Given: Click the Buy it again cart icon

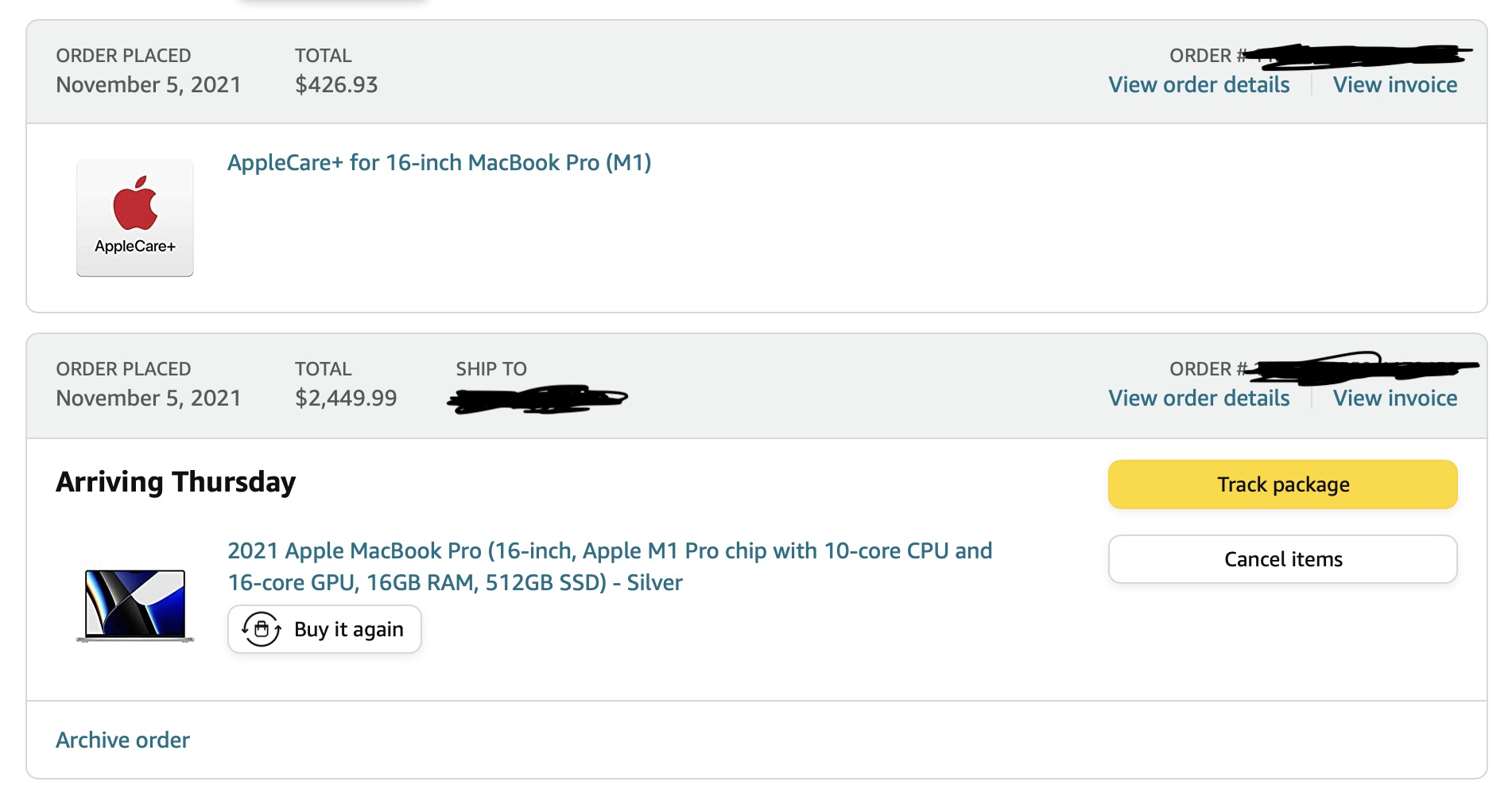Looking at the screenshot, I should tap(262, 629).
